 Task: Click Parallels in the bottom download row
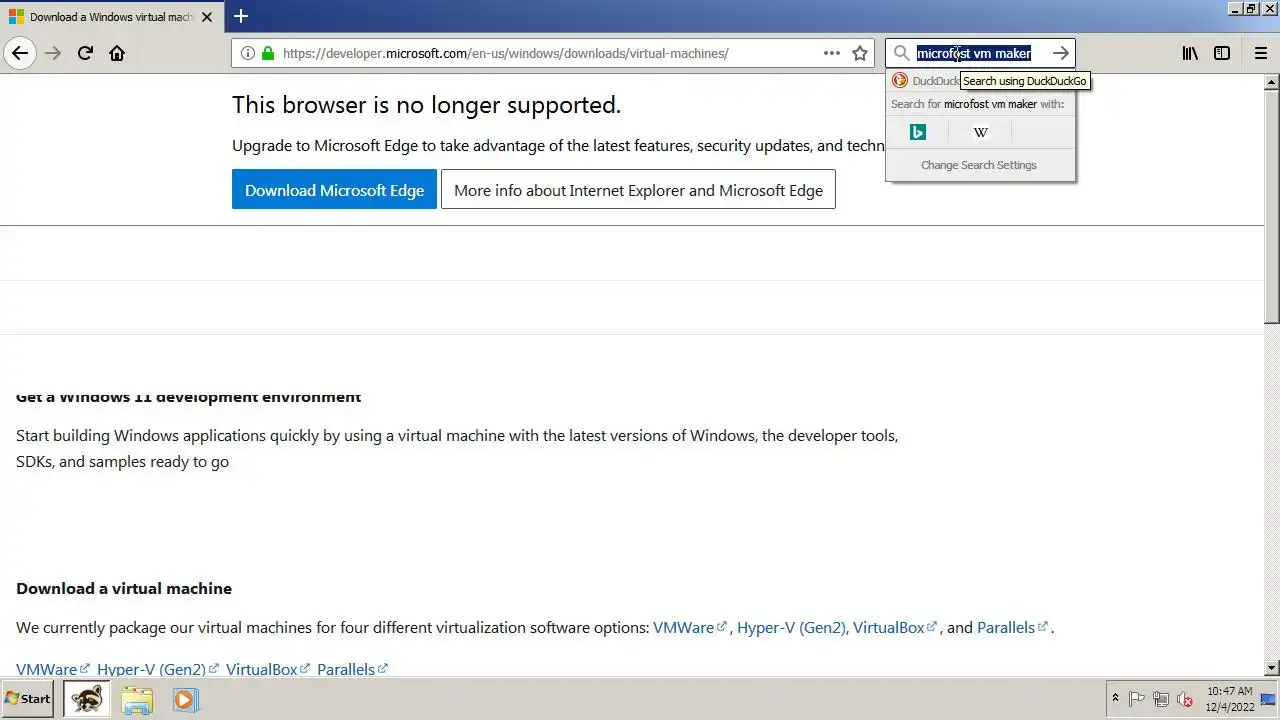[x=352, y=669]
